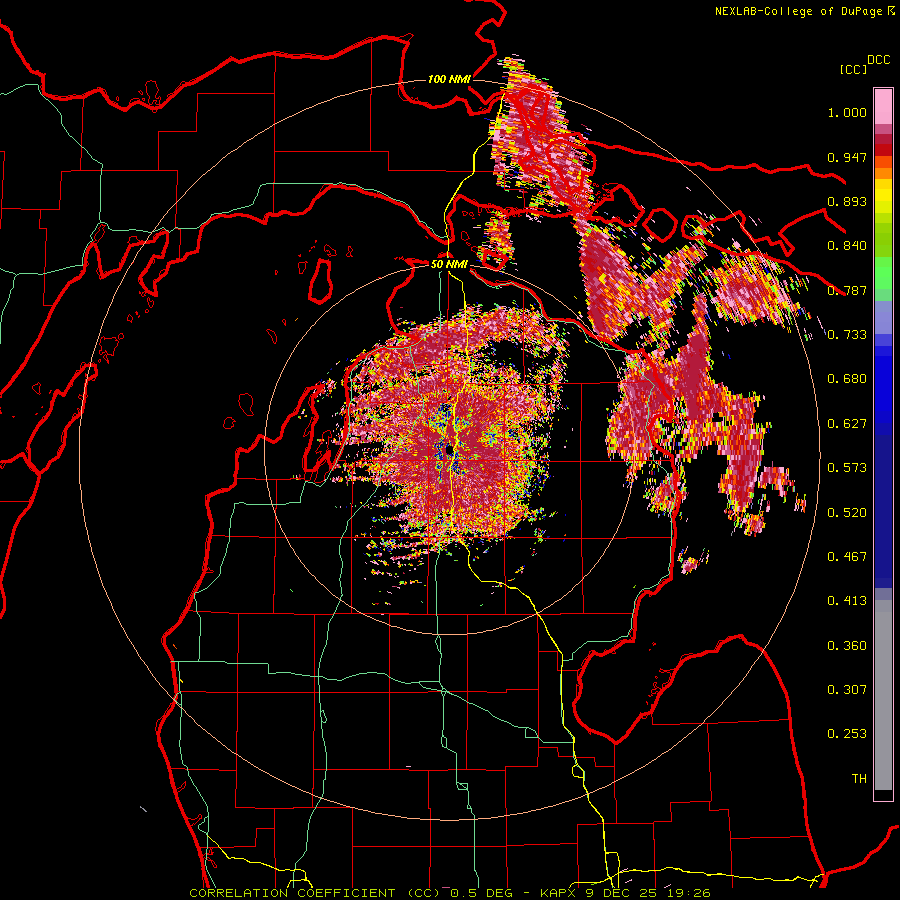
Task: Click the 0.787 scale value
Action: click(847, 290)
